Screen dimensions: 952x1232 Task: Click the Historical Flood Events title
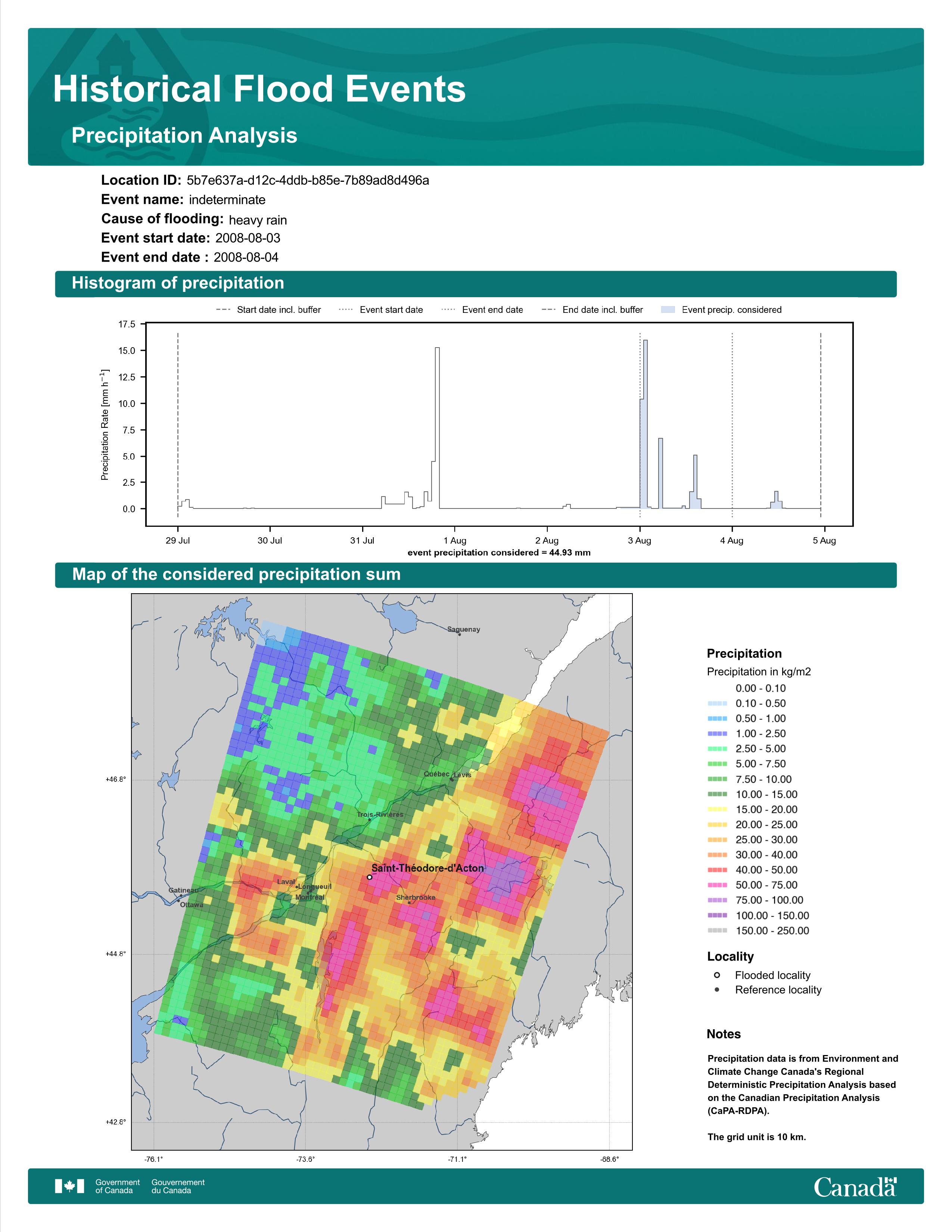(259, 89)
